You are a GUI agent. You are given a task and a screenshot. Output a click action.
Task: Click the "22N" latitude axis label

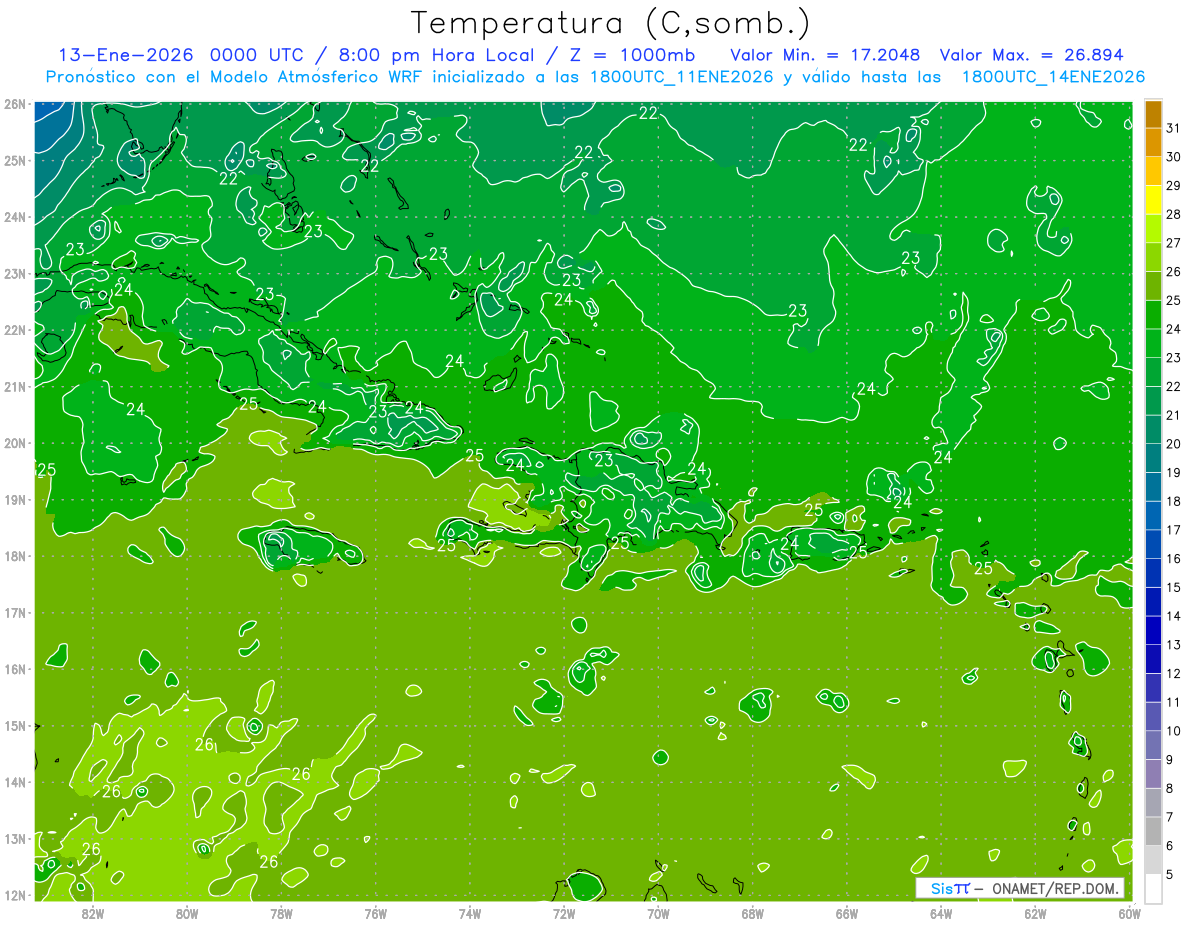14,330
